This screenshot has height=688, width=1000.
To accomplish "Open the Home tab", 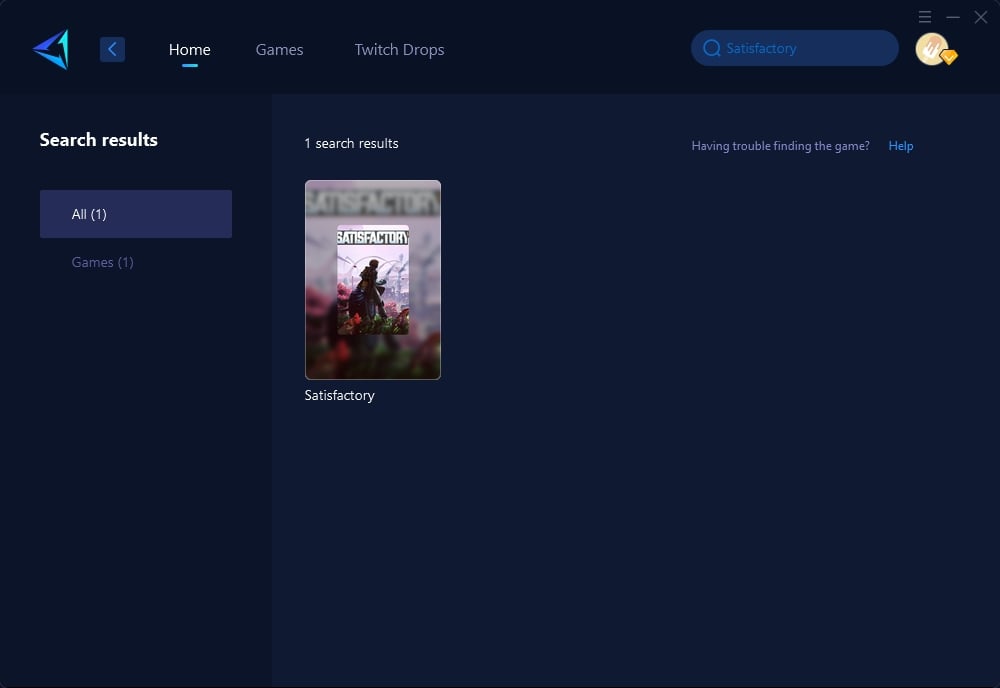I will [x=189, y=50].
